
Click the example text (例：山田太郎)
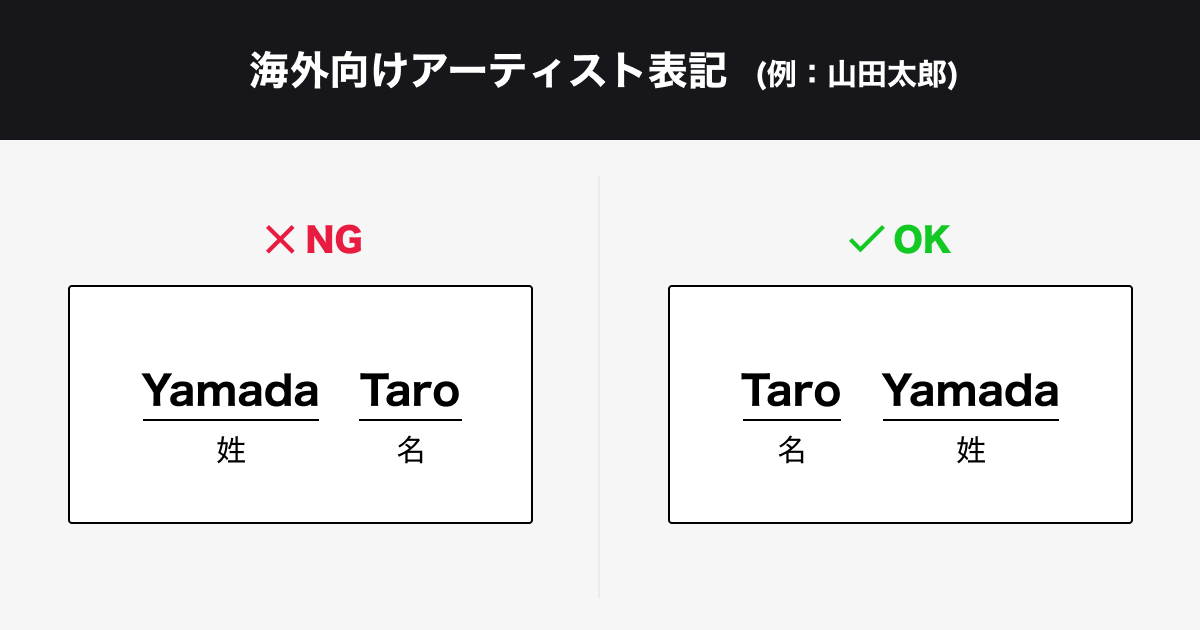(857, 76)
